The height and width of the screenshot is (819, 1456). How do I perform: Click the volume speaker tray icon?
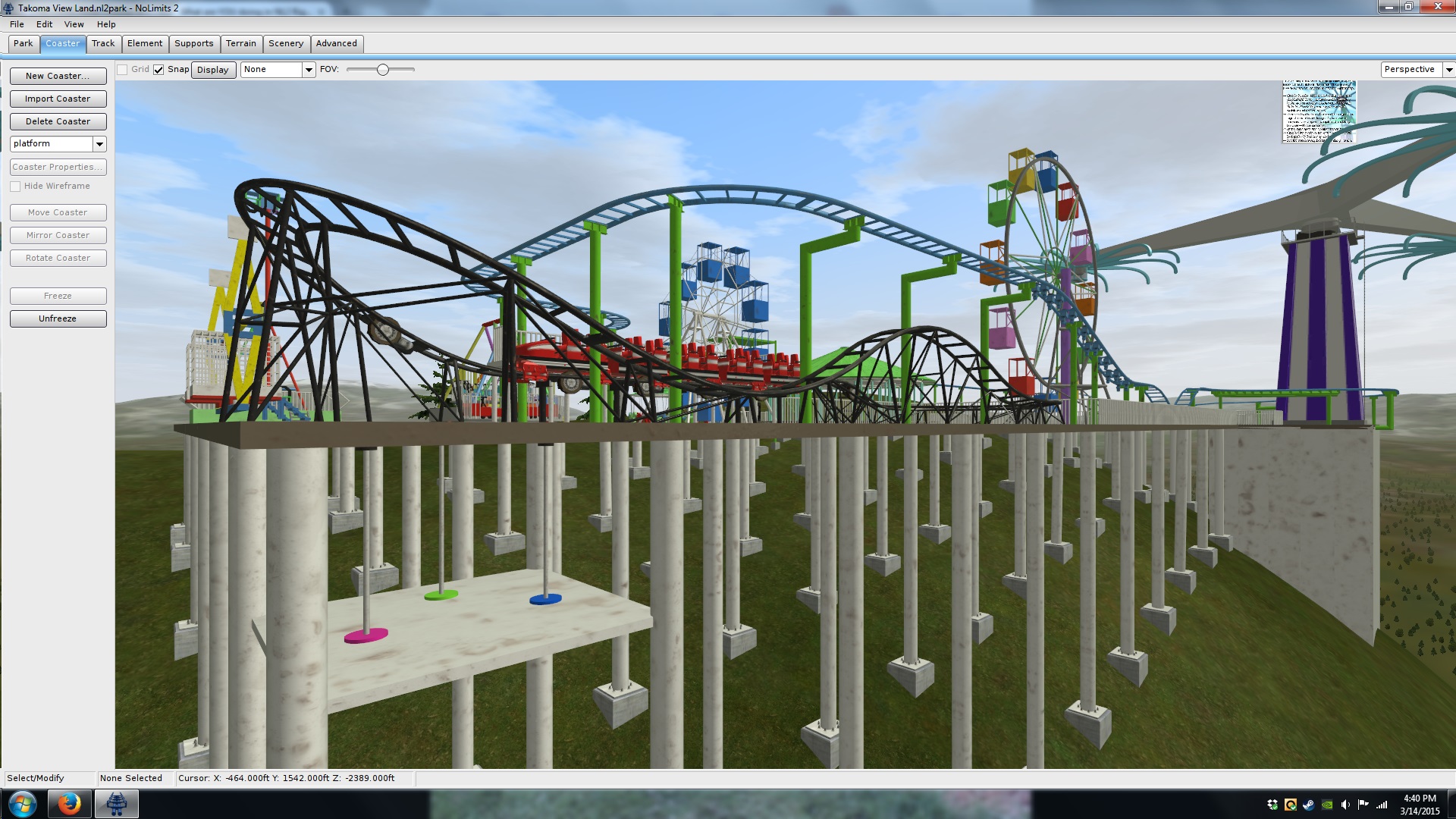(x=1345, y=805)
